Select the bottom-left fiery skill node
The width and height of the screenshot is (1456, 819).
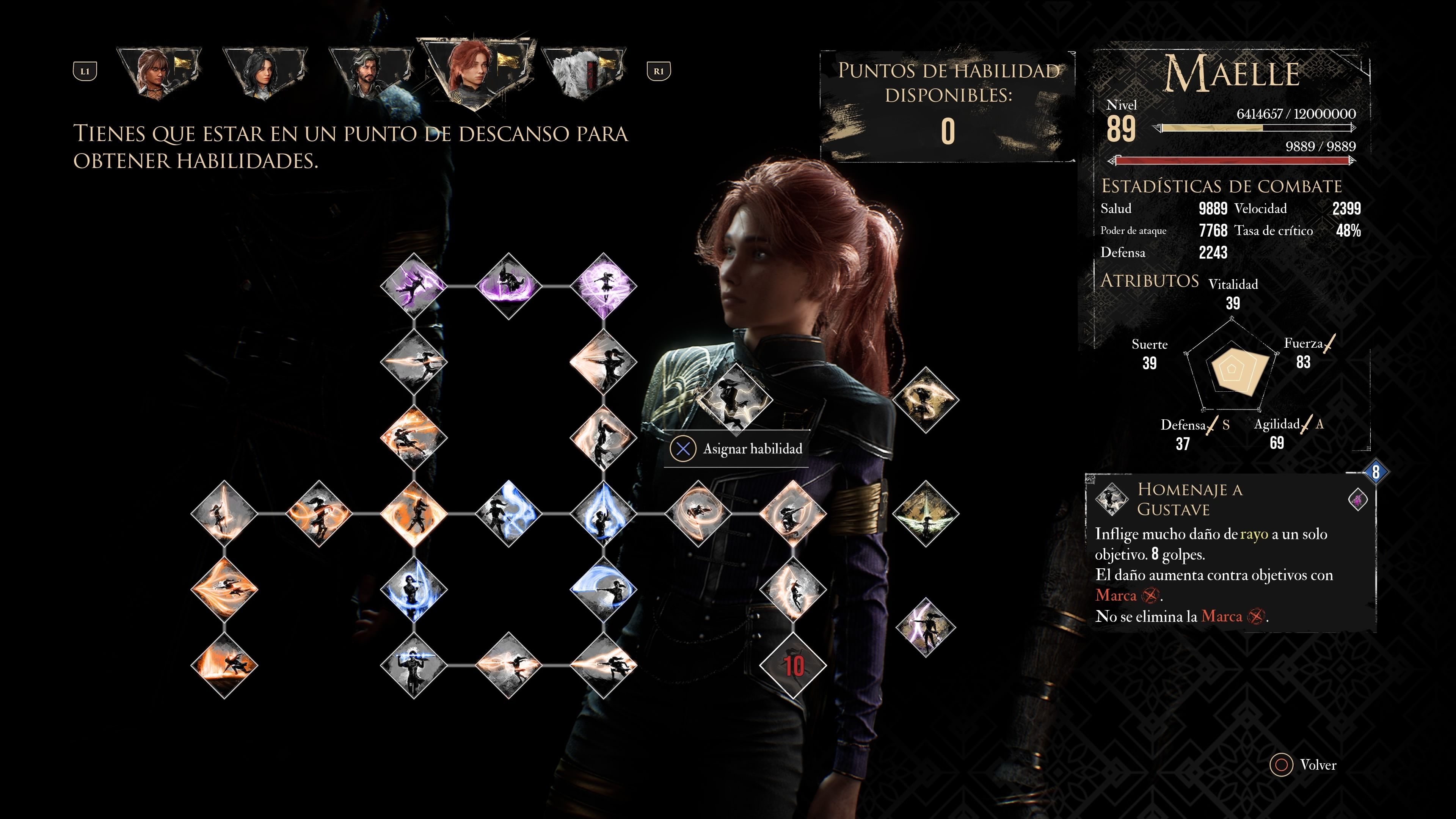pos(224,665)
